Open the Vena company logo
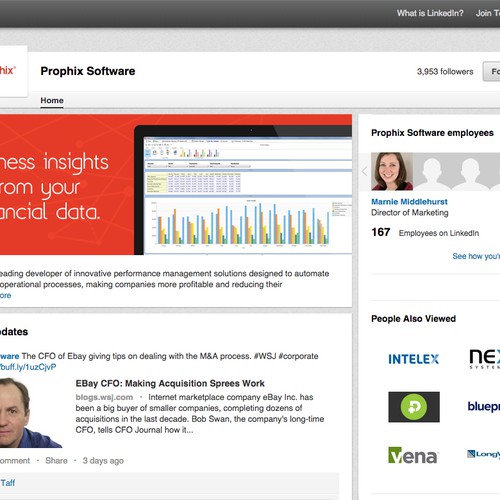 [x=413, y=455]
